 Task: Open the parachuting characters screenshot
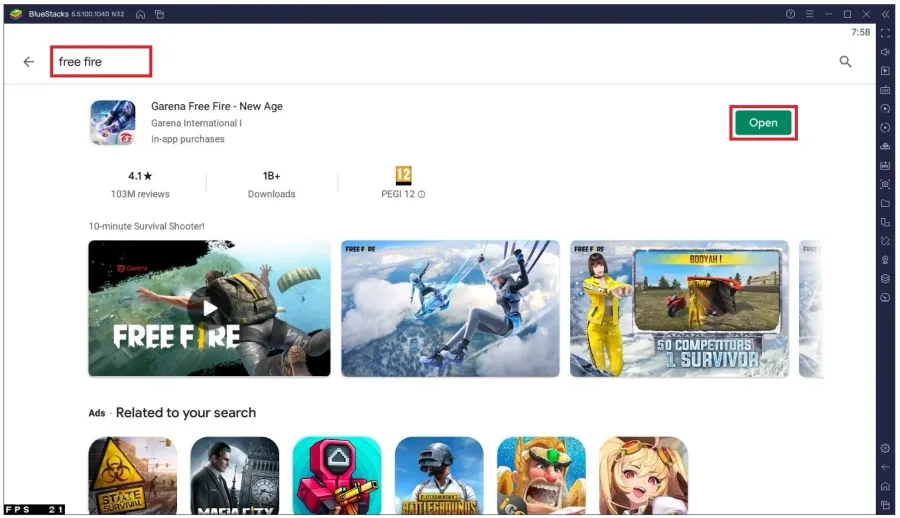pos(450,308)
